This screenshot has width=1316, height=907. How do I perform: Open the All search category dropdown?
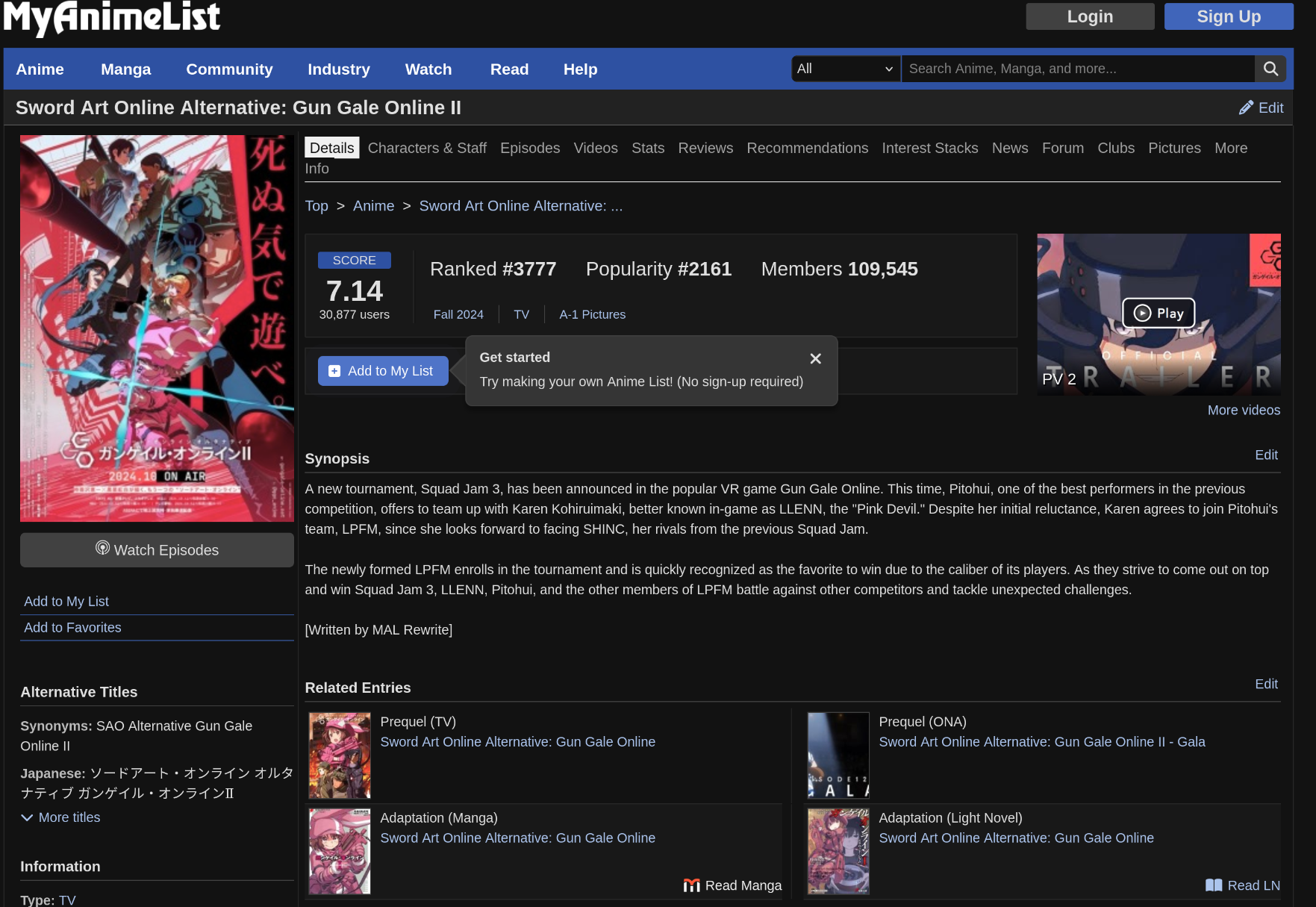(845, 69)
